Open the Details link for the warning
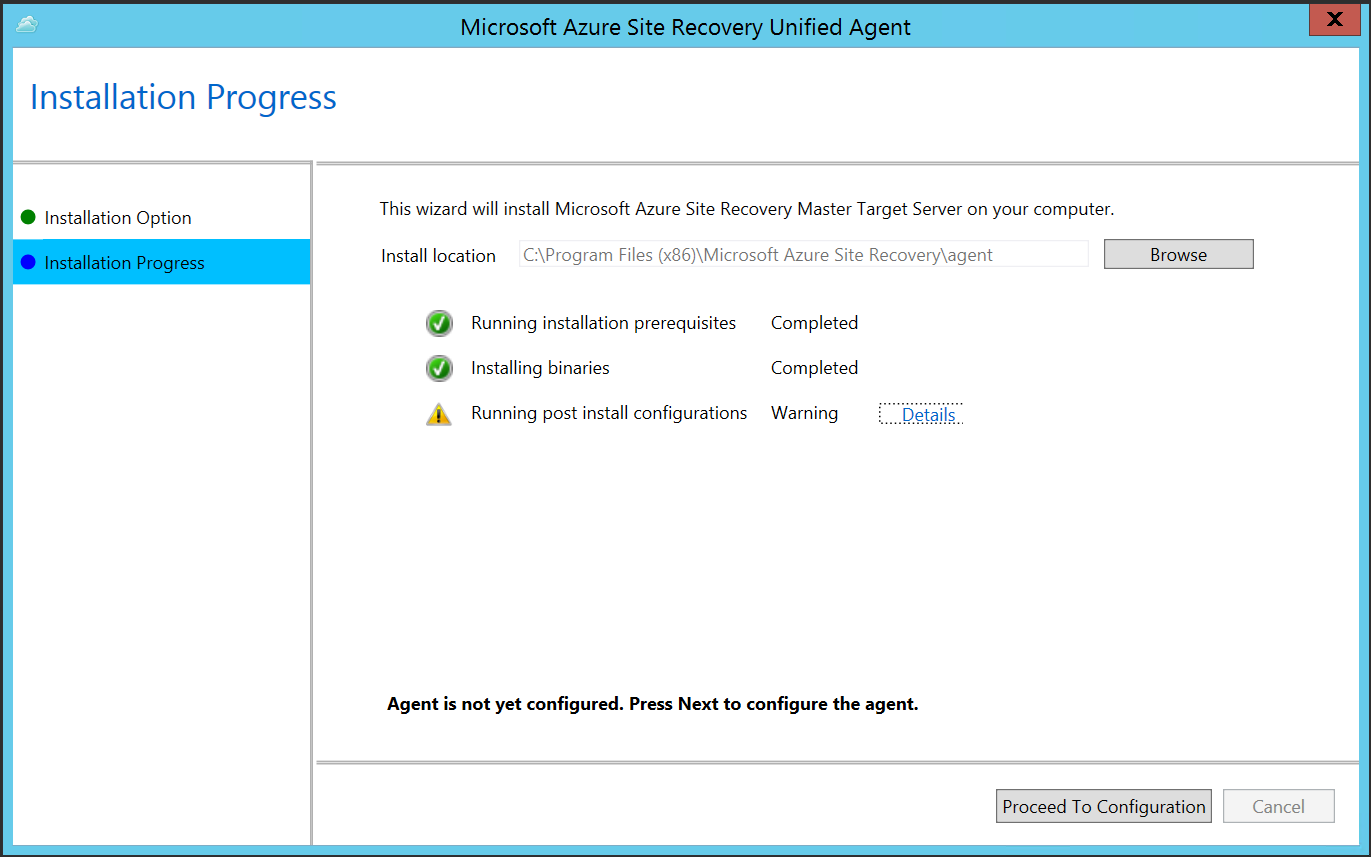 point(928,415)
